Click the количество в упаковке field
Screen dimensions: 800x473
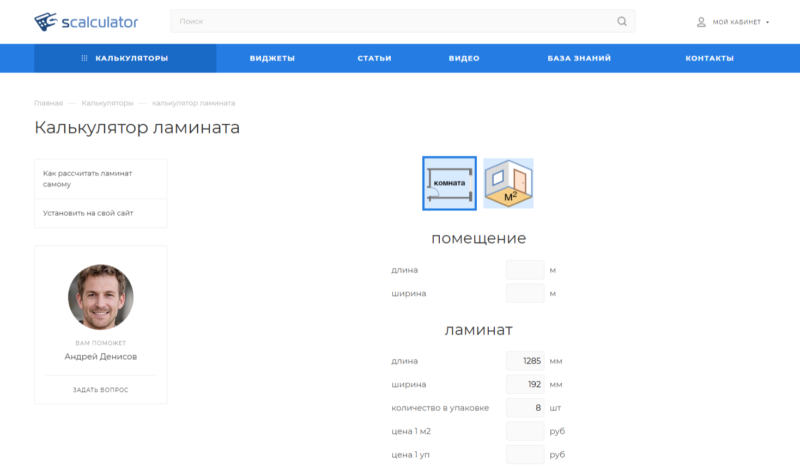coord(525,408)
